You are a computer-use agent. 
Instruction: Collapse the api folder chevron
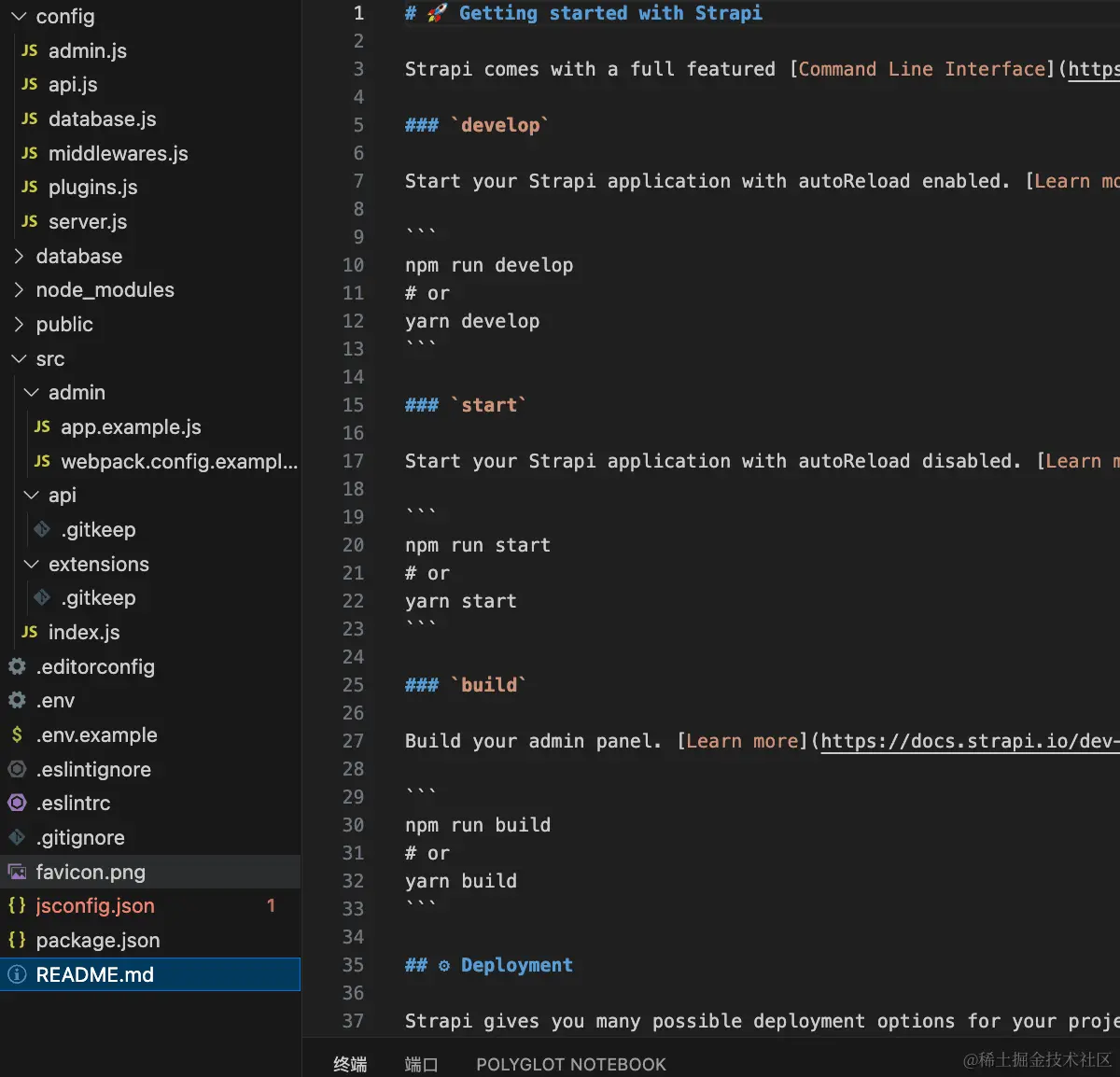pyautogui.click(x=31, y=496)
